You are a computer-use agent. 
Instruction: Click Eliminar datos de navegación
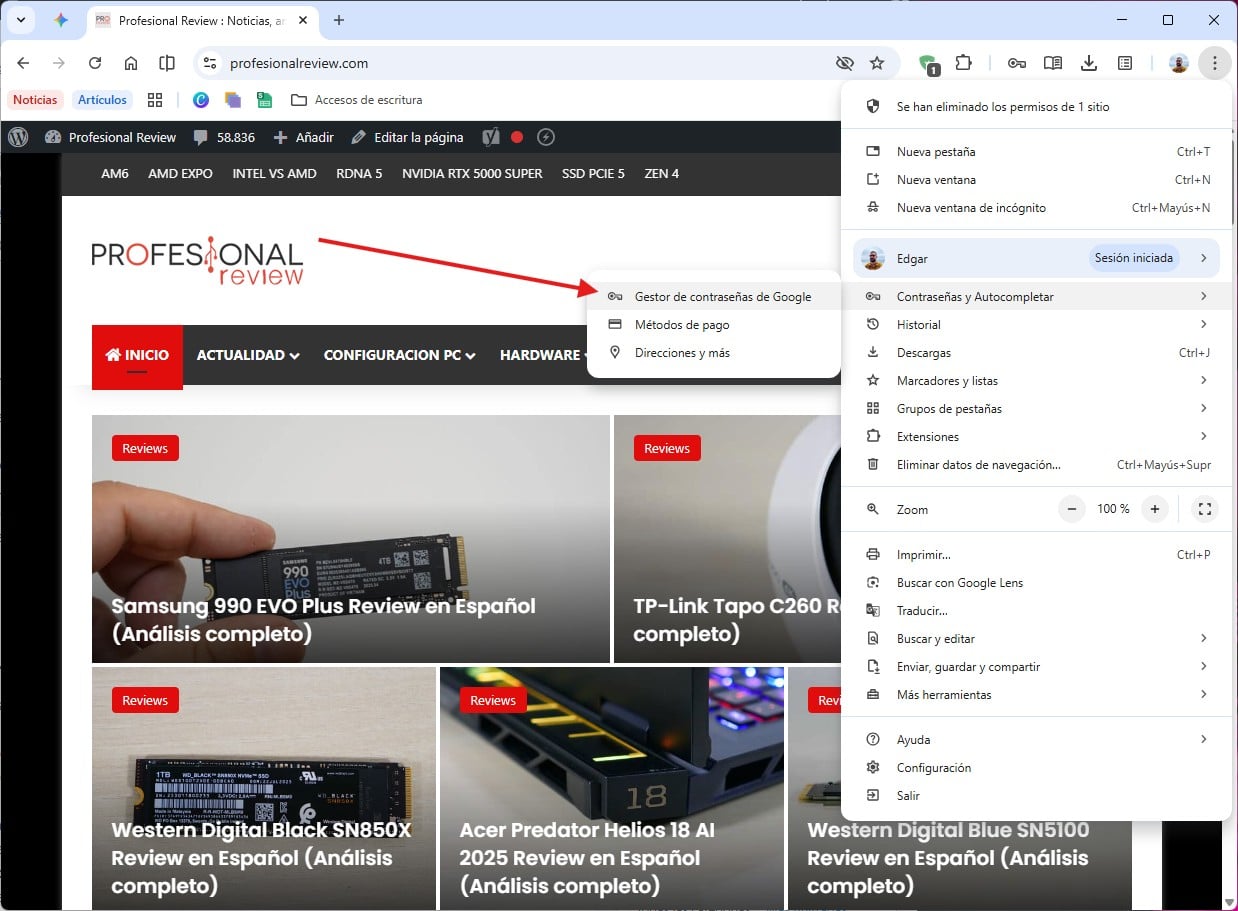pos(1037,465)
